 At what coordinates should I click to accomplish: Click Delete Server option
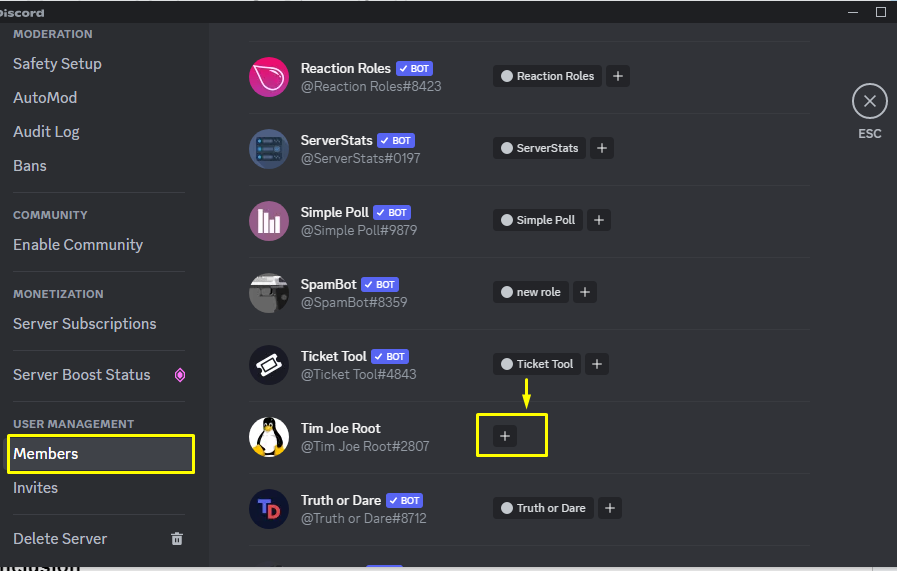[x=60, y=539]
